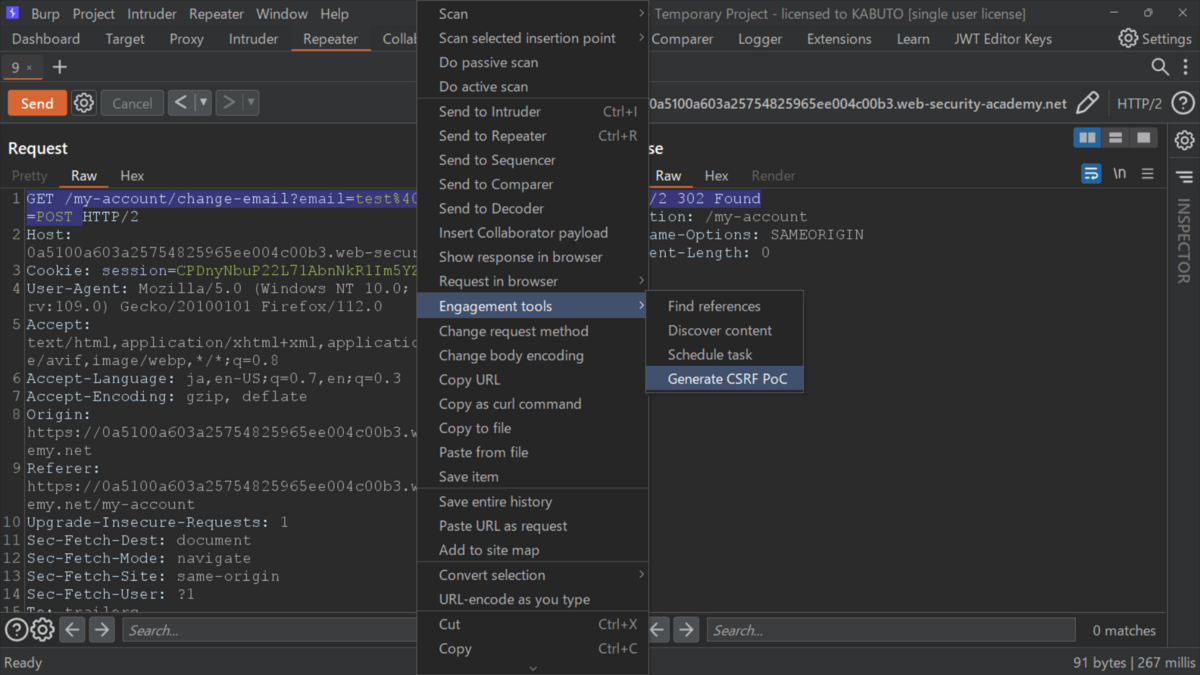
Task: Select side-by-side layout view icon
Action: point(1087,138)
